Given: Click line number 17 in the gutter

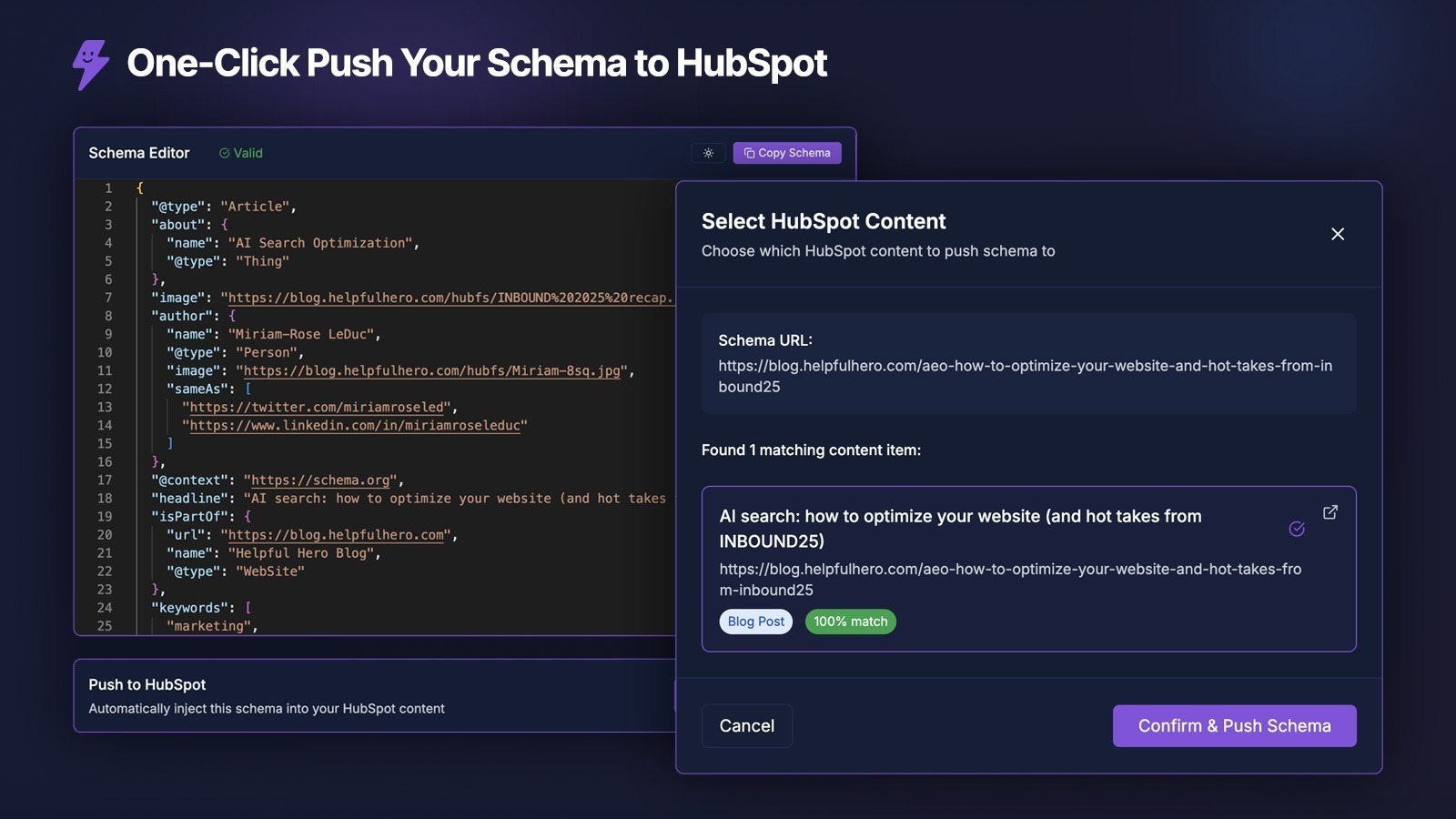Looking at the screenshot, I should click(x=105, y=480).
